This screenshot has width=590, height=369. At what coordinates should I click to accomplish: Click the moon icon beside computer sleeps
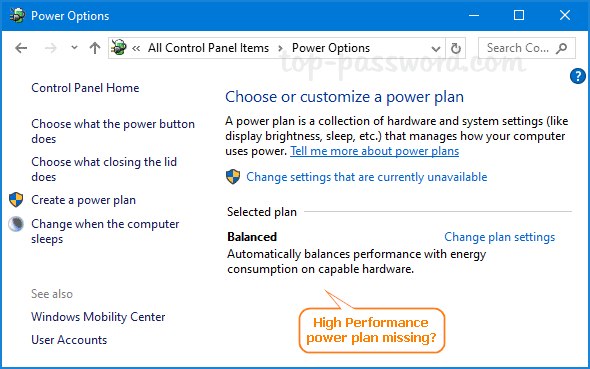16,224
